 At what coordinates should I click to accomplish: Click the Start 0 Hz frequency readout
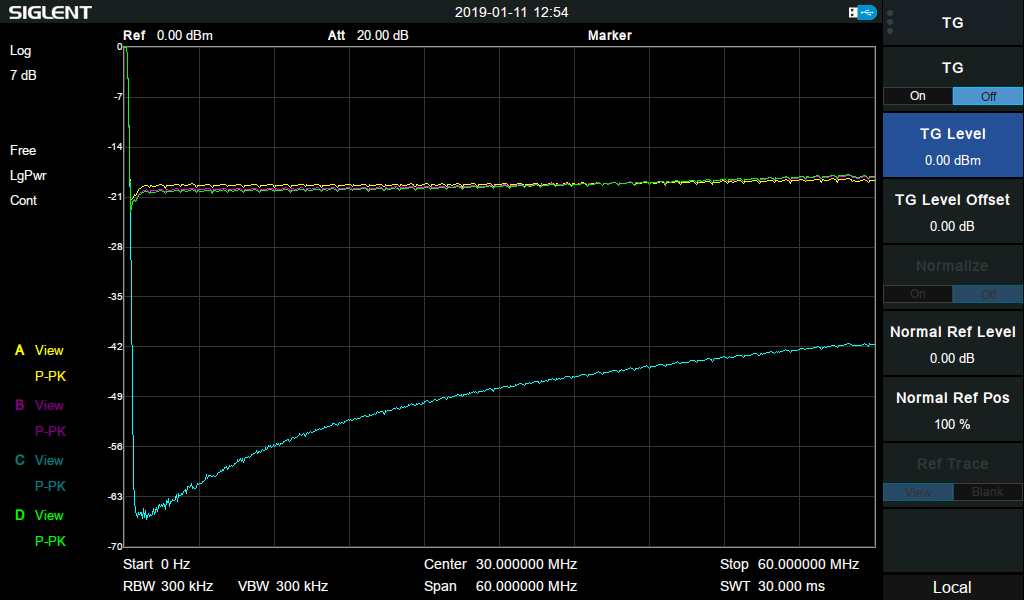click(157, 564)
